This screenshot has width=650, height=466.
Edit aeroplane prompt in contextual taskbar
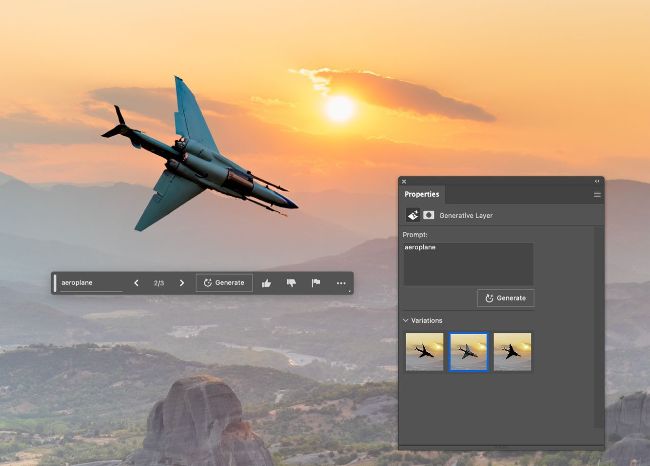(91, 283)
